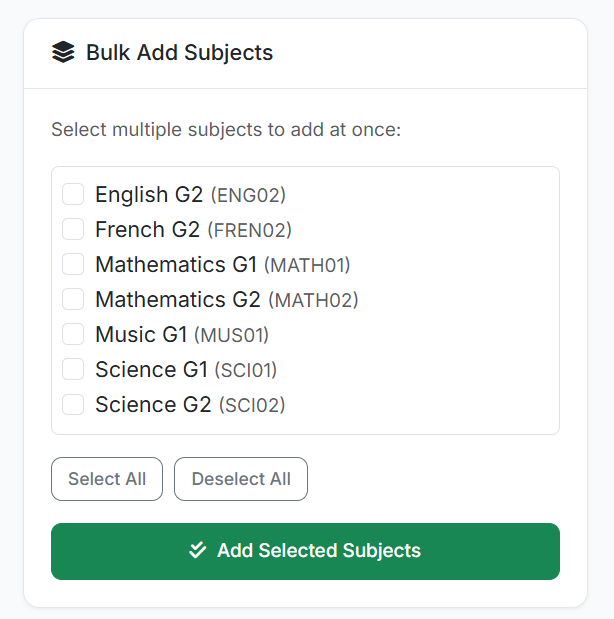Select the Music G1 checkbox

click(x=73, y=334)
